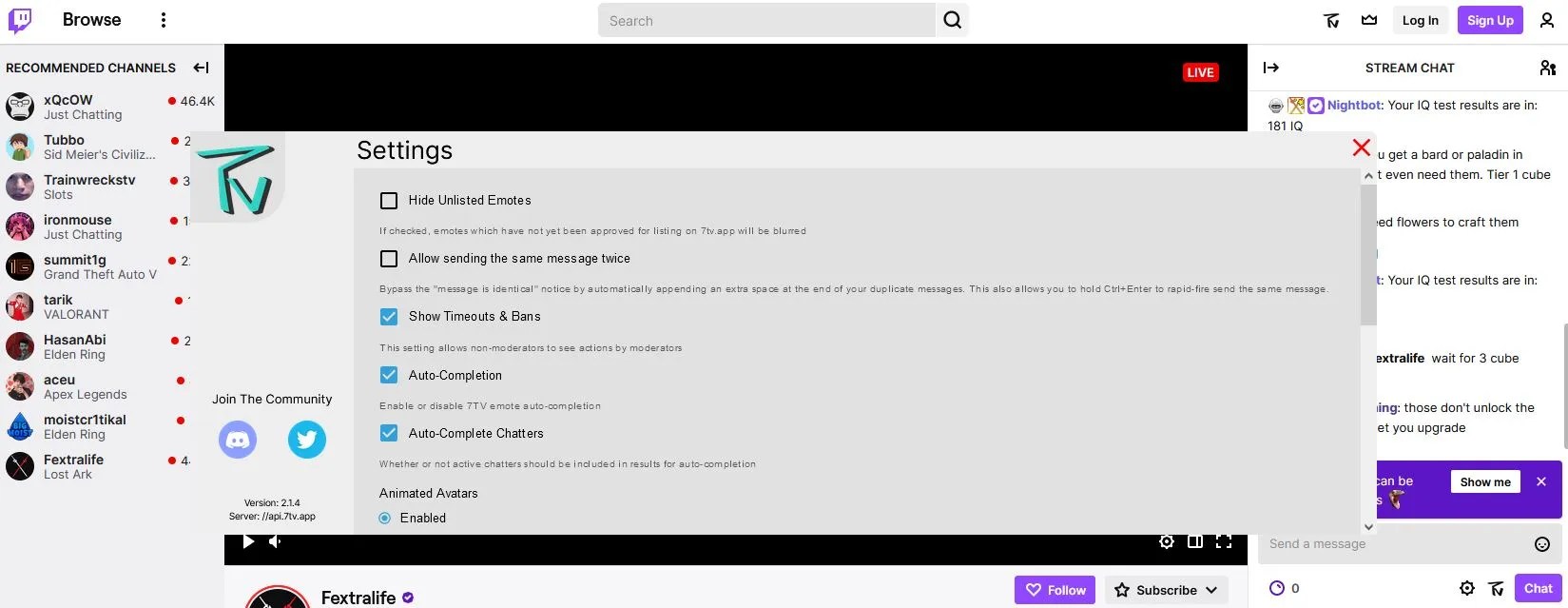The height and width of the screenshot is (608, 1568).
Task: Follow the Fextralife channel
Action: click(x=1055, y=590)
